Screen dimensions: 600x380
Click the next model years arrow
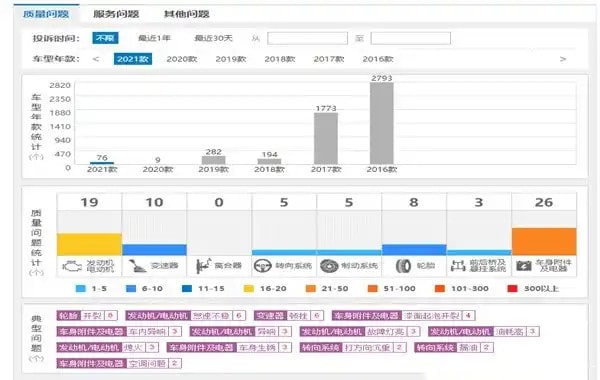coord(562,59)
